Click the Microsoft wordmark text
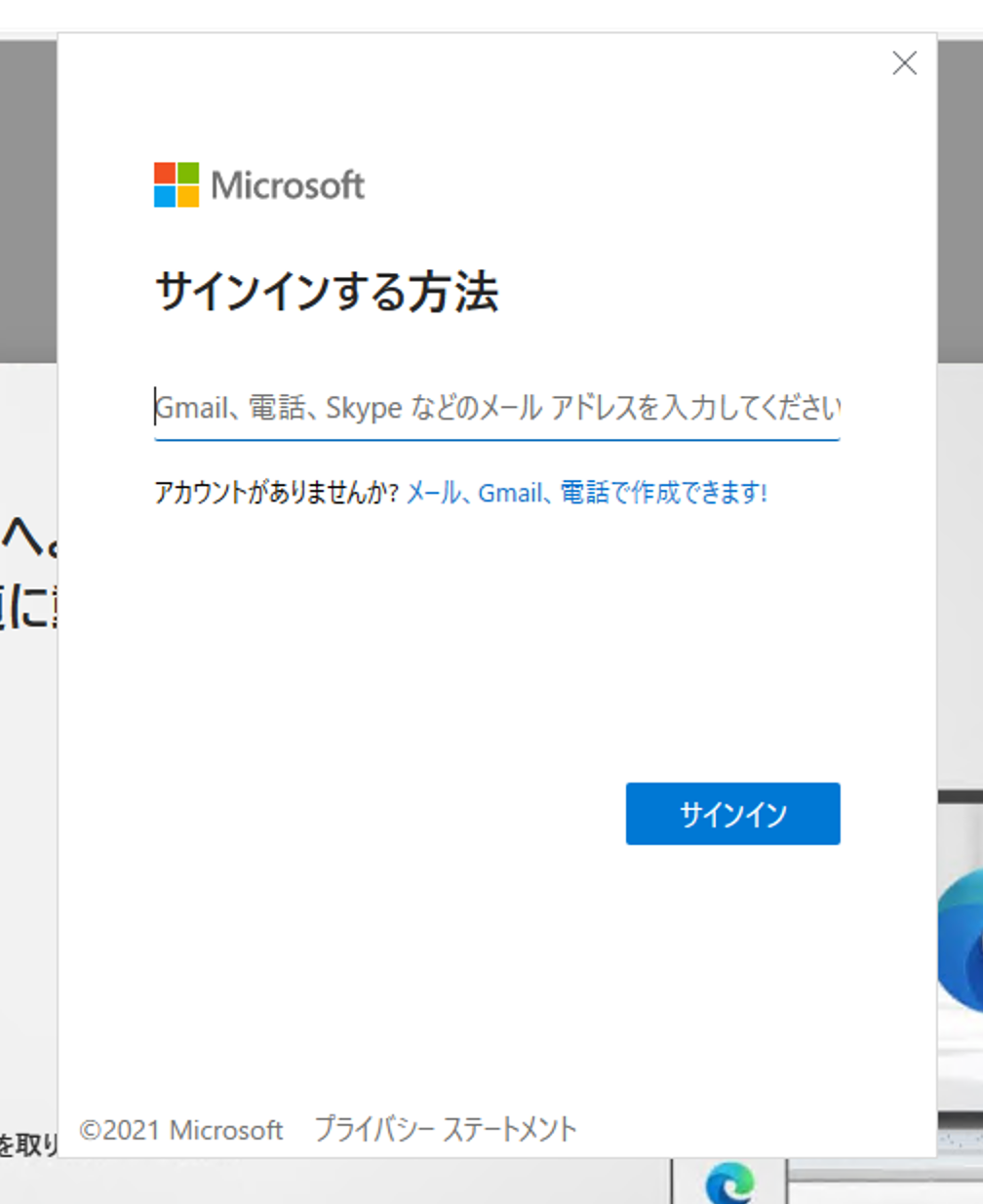Viewport: 983px width, 1204px height. click(288, 185)
